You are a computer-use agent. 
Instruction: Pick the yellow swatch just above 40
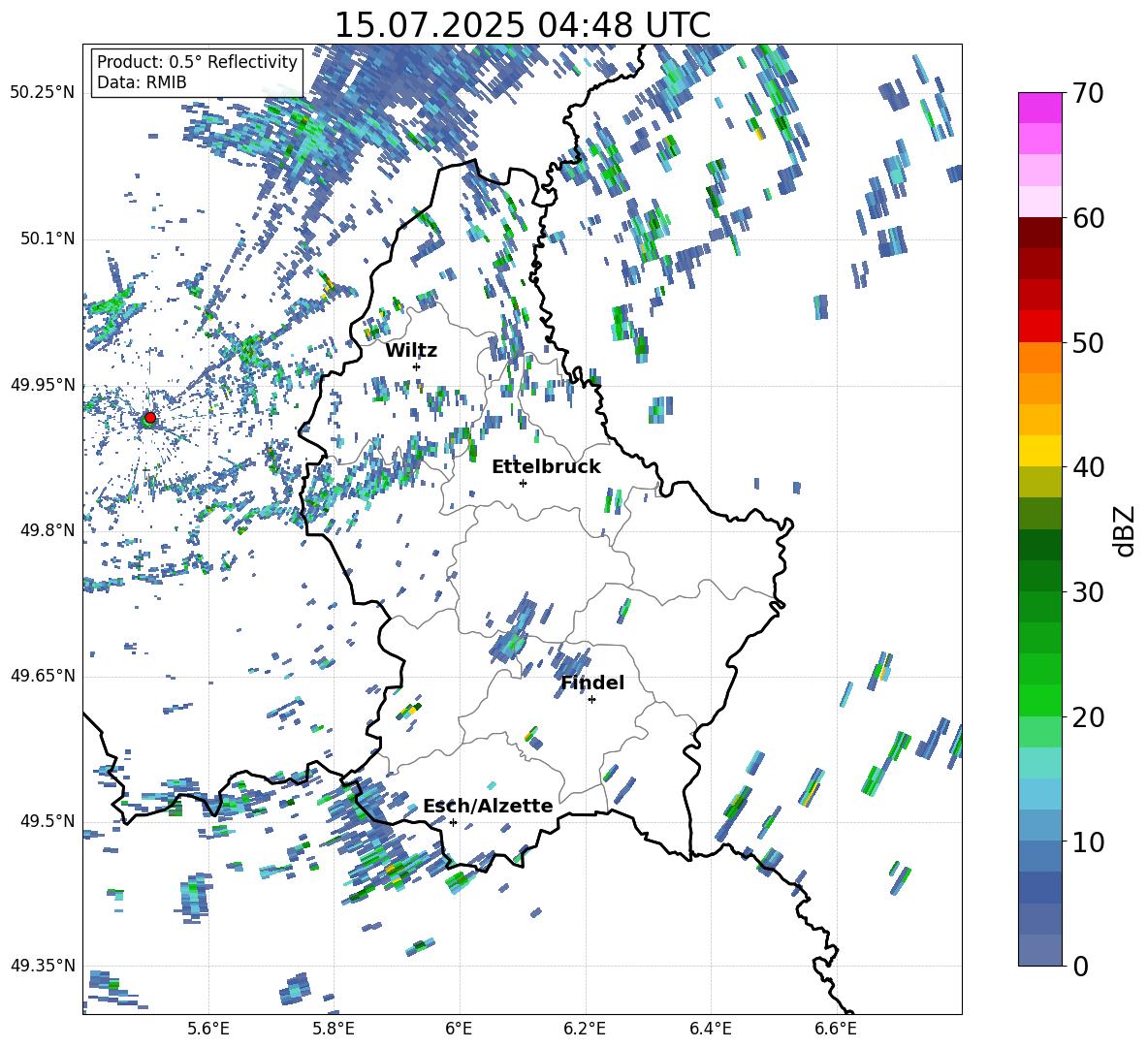pyautogui.click(x=1040, y=451)
